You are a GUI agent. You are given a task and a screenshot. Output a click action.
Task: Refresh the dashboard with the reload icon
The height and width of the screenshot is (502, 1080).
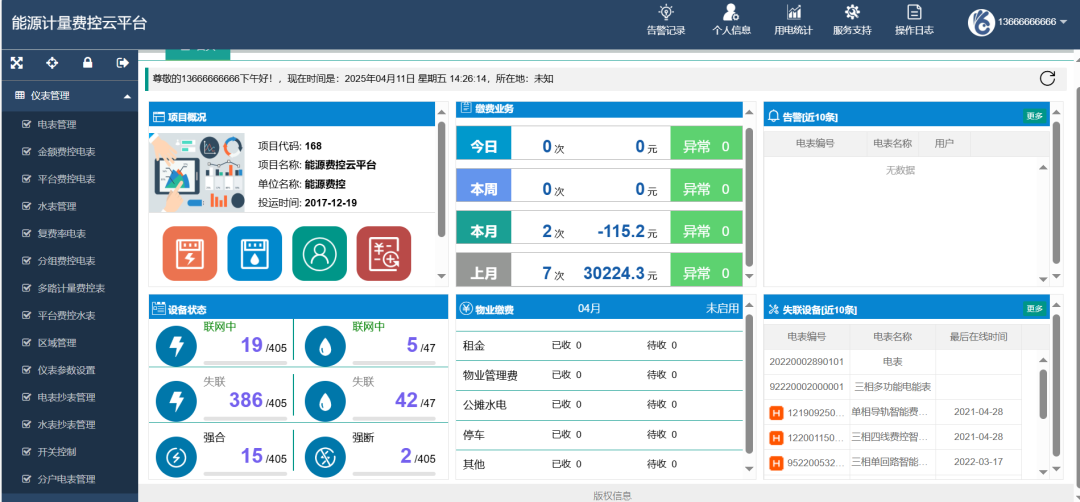pyautogui.click(x=1047, y=78)
